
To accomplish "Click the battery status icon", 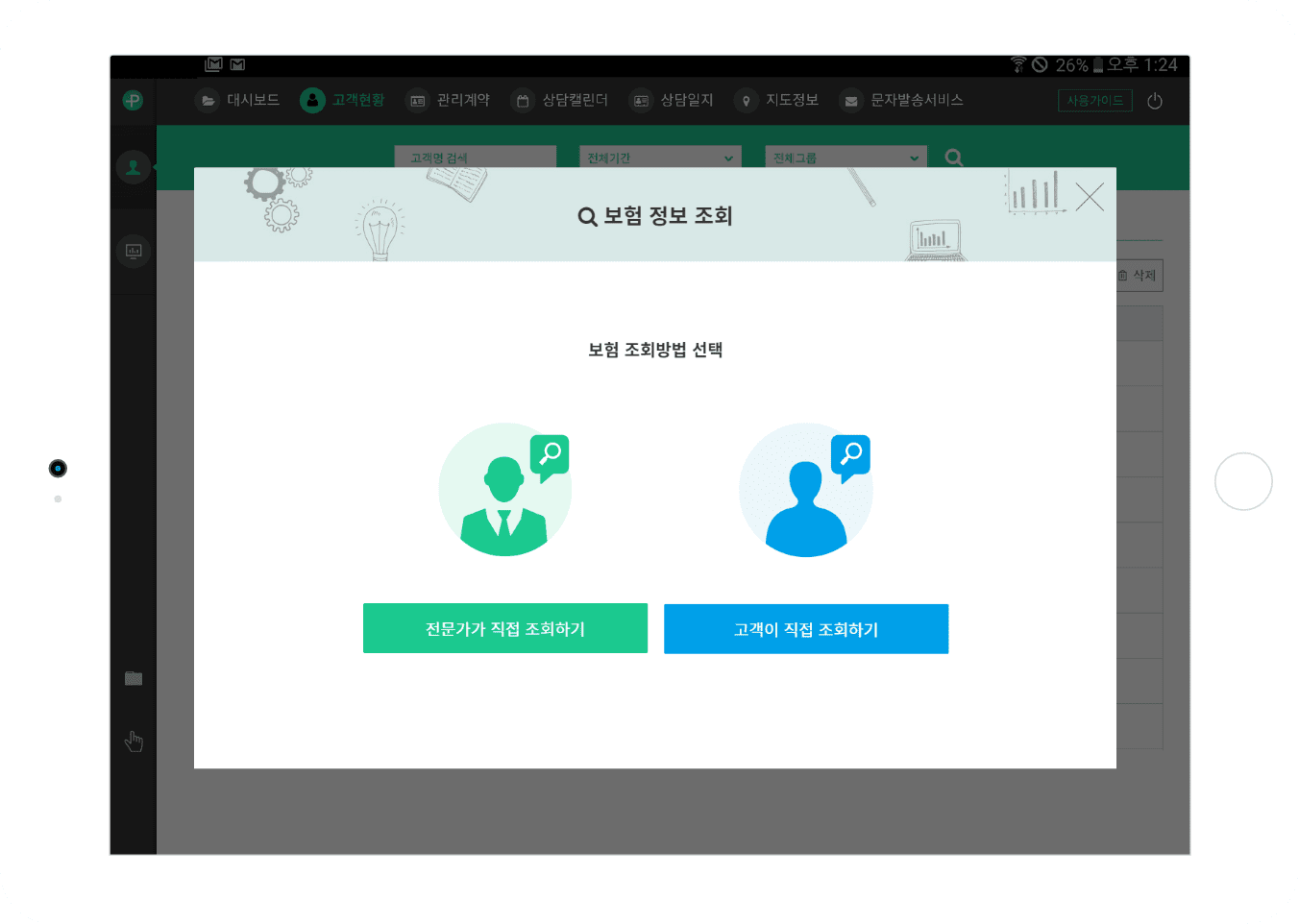I will tap(1098, 65).
